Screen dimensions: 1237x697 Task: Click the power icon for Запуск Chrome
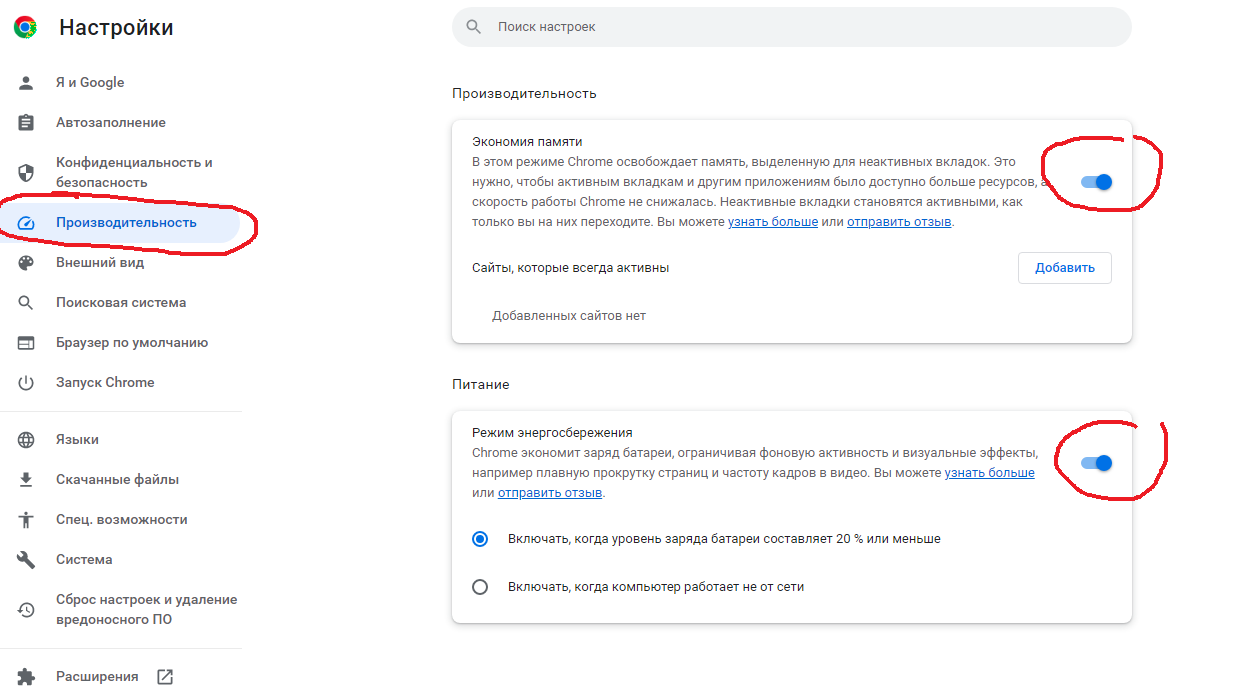coord(26,383)
